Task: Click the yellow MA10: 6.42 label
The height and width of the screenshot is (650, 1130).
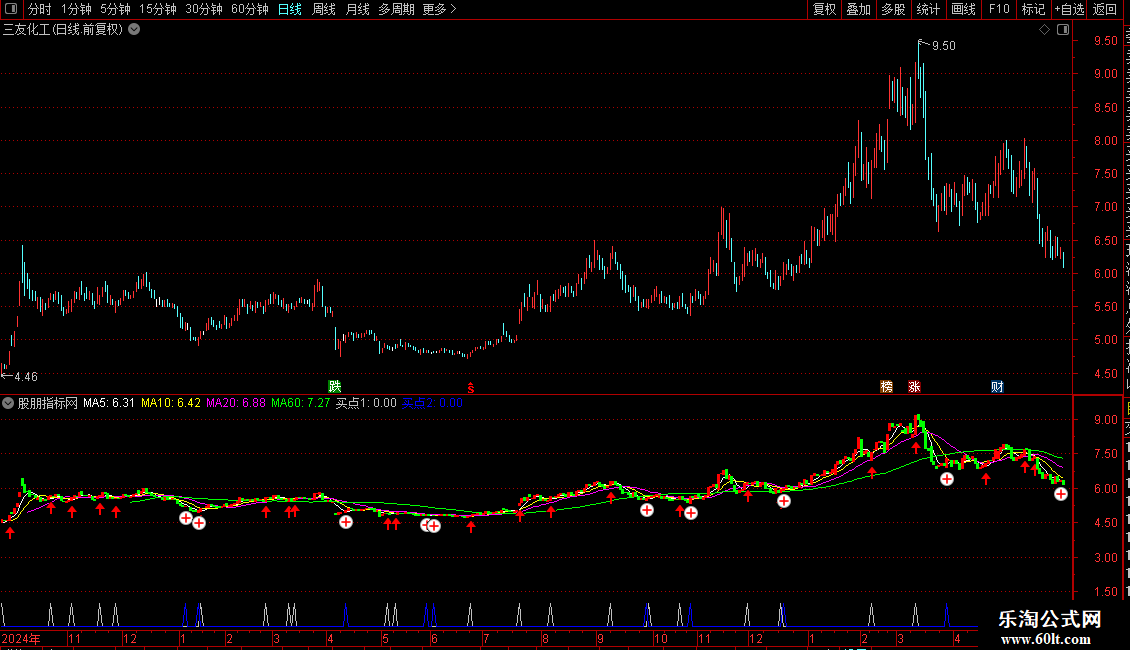Action: click(x=171, y=403)
